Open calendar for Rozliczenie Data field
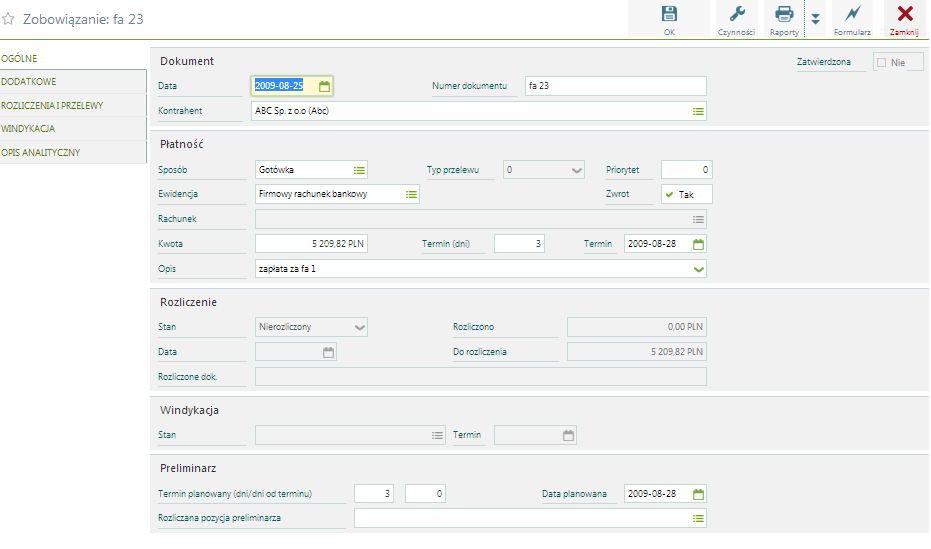 pos(328,353)
